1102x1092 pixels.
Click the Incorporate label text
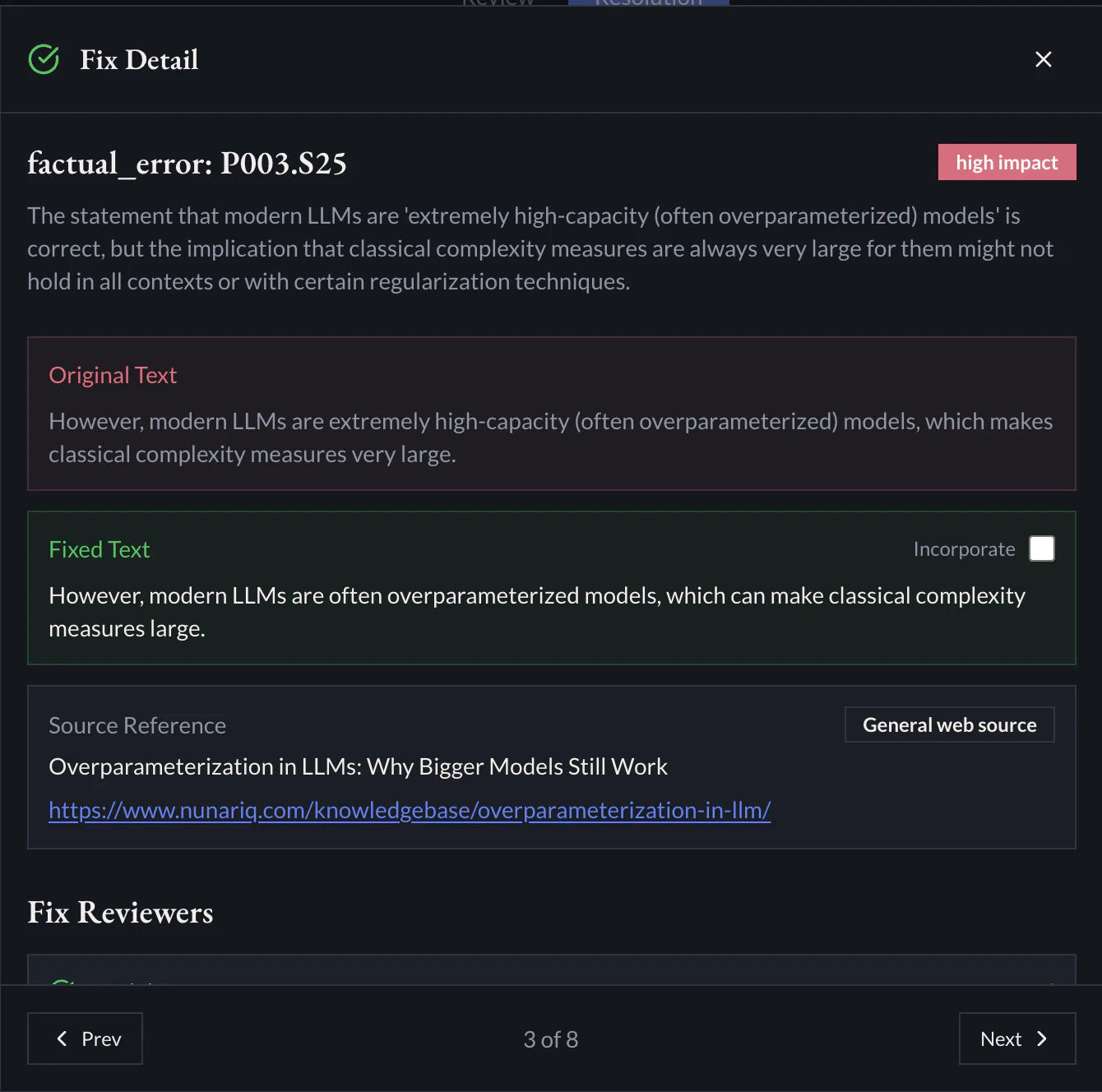coord(964,549)
